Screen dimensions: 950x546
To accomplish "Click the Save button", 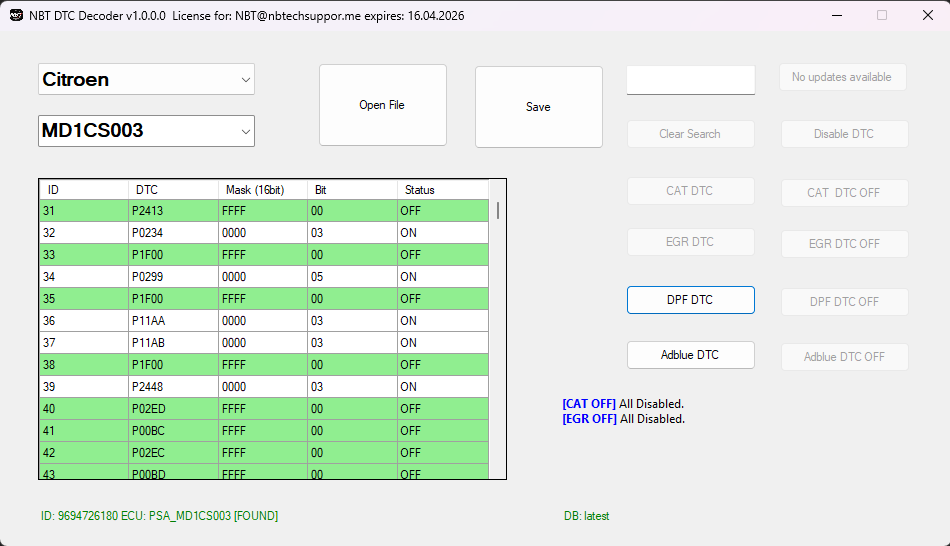I will click(x=539, y=107).
